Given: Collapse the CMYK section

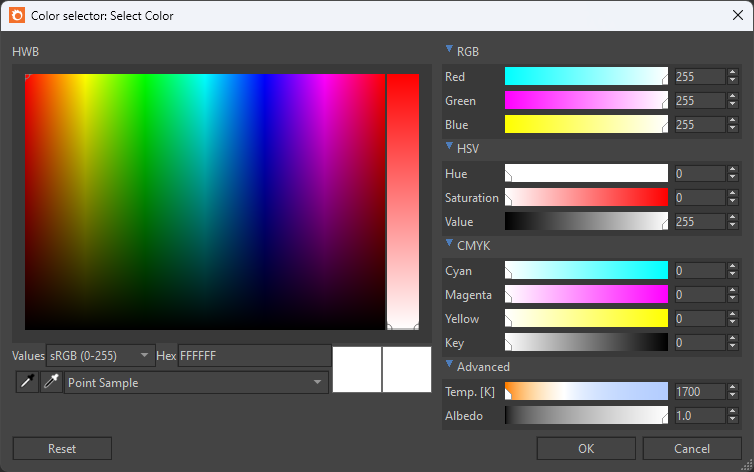Looking at the screenshot, I should tap(449, 244).
